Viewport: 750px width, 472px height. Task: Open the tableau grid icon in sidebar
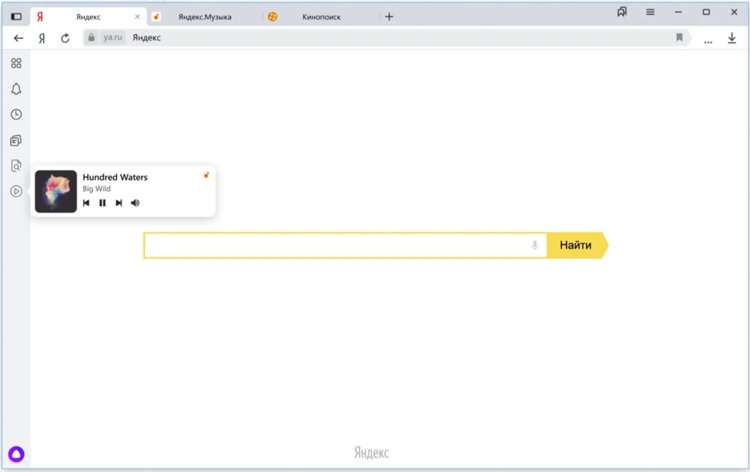(x=16, y=63)
